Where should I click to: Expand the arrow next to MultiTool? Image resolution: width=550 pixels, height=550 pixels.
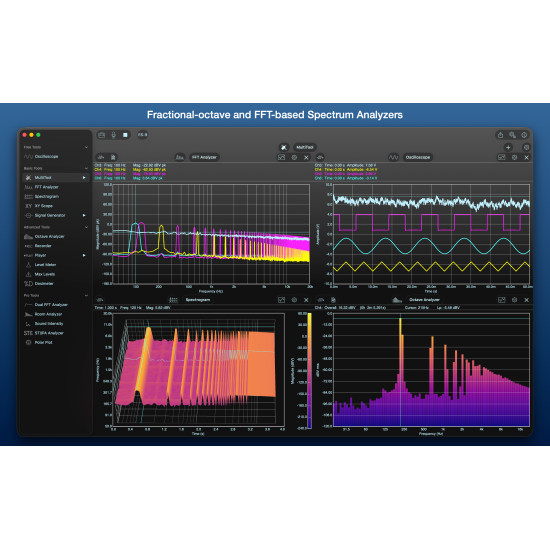pos(84,178)
